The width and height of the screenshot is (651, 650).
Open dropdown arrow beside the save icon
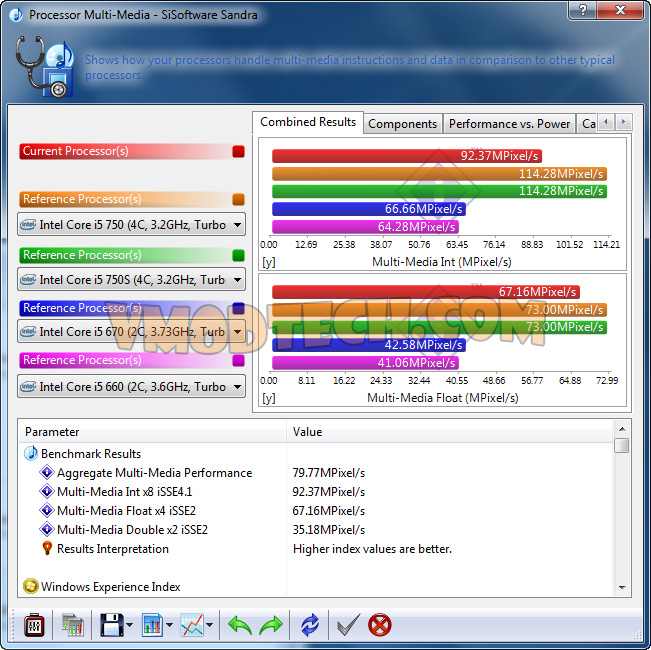[130, 625]
